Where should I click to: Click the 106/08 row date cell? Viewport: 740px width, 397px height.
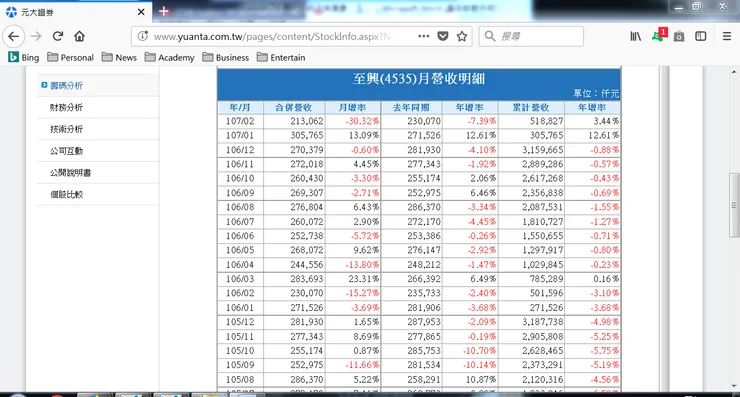point(240,207)
